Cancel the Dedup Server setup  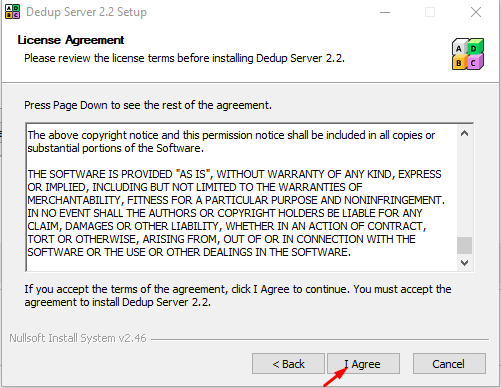click(449, 363)
